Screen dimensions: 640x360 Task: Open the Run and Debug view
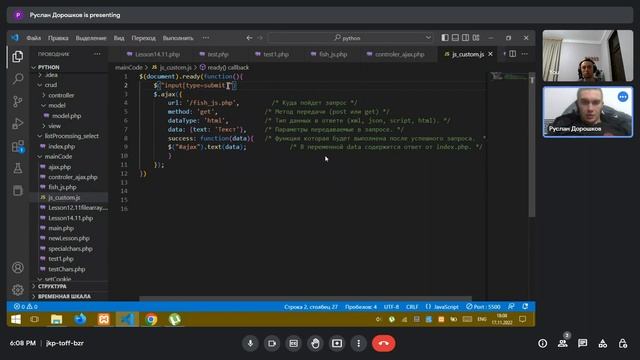18,123
